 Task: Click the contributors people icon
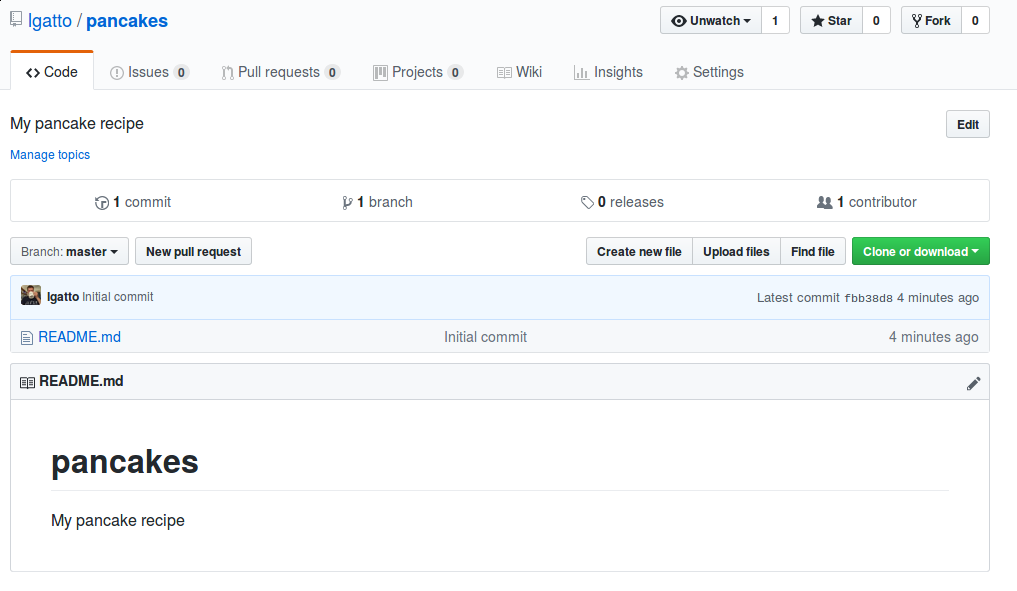click(x=825, y=202)
